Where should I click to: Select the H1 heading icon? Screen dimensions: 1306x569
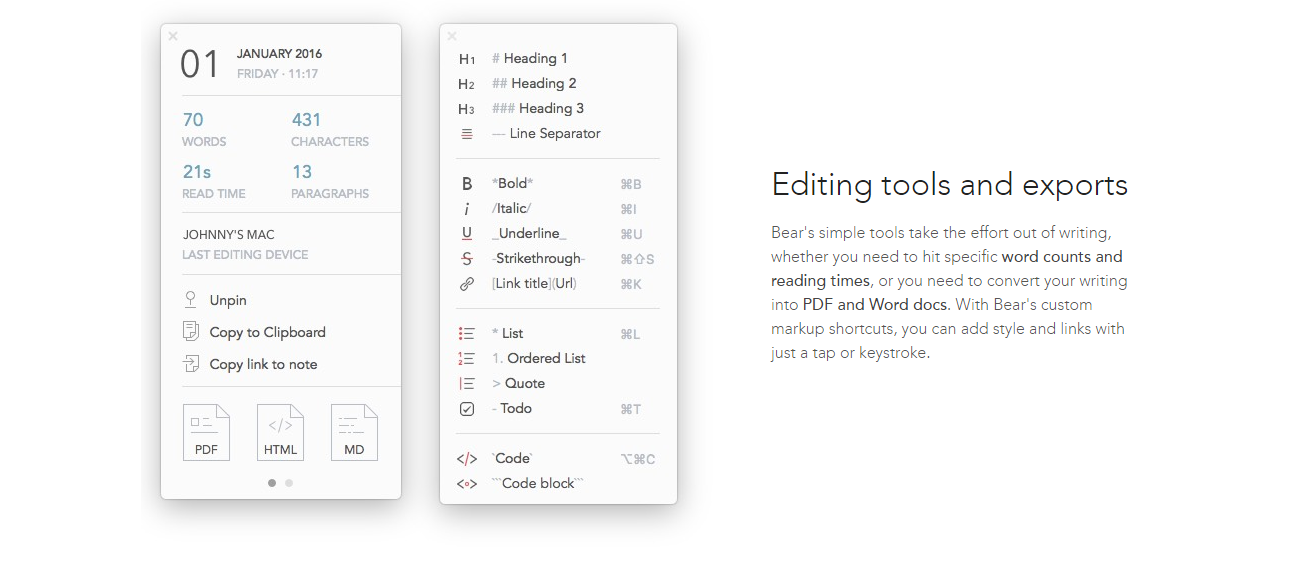pyautogui.click(x=467, y=59)
